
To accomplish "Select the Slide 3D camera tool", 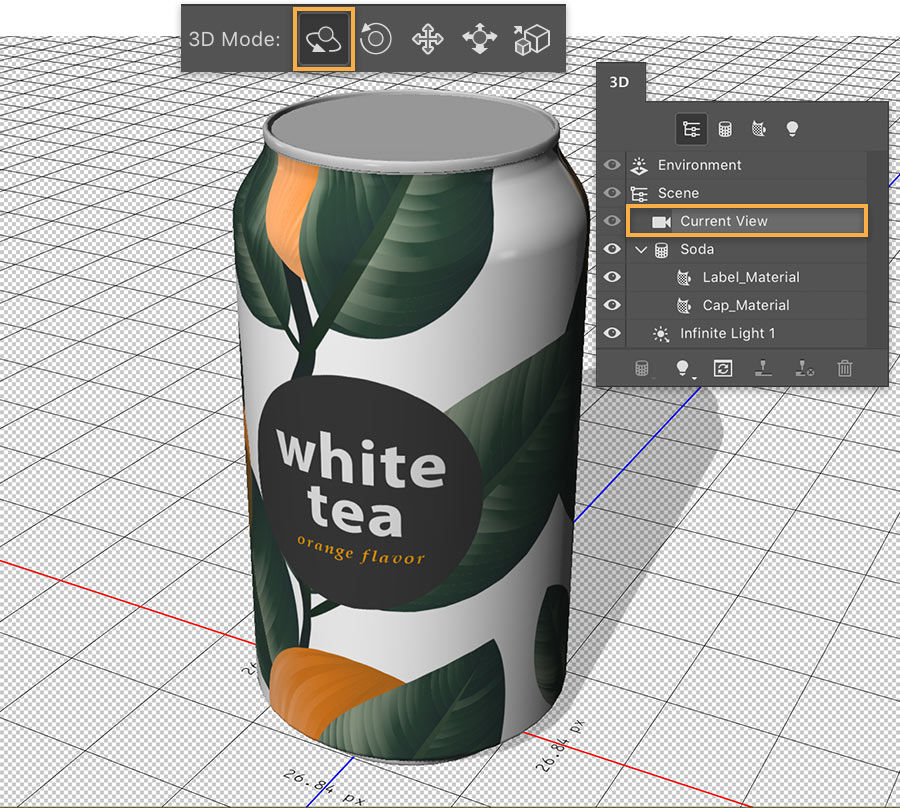I will tap(479, 38).
